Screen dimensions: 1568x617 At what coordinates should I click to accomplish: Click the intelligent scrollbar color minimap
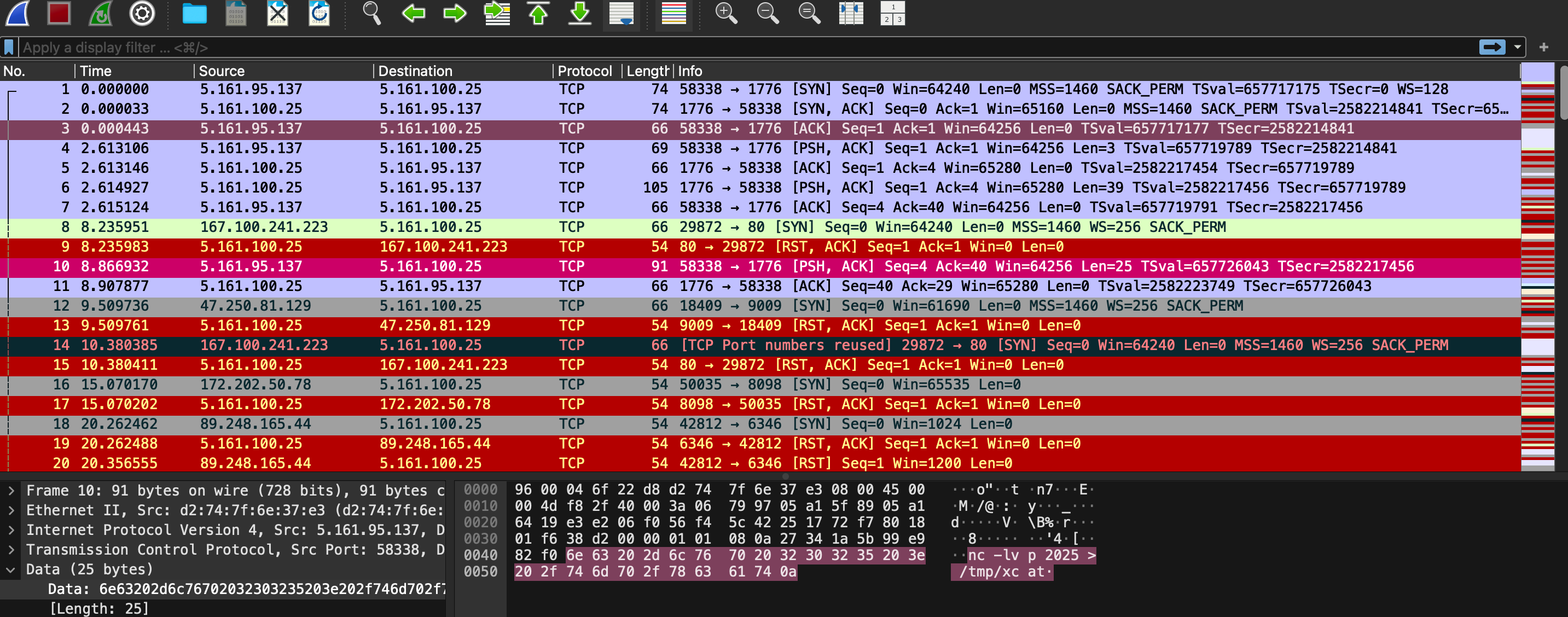coord(1537,266)
